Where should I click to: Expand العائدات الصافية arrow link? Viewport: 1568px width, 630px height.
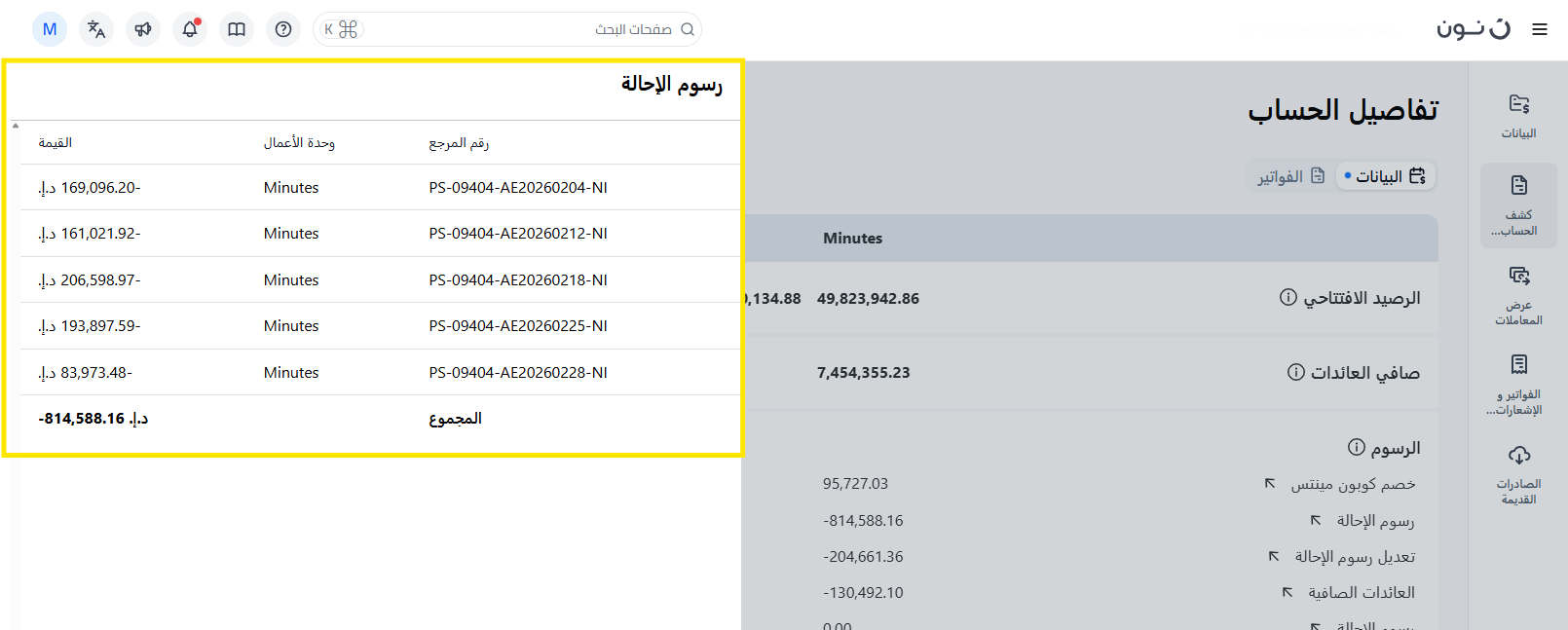(1287, 592)
